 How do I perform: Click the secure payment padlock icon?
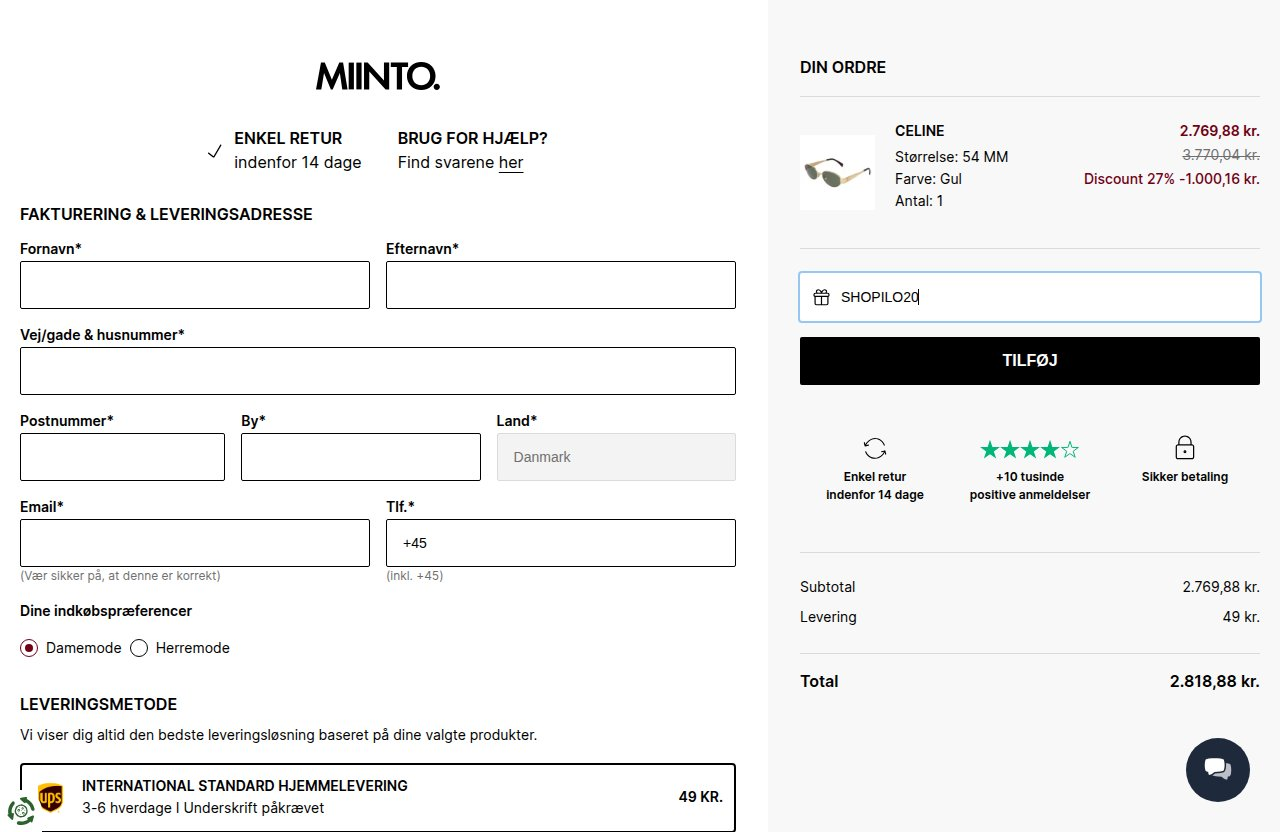coord(1185,447)
